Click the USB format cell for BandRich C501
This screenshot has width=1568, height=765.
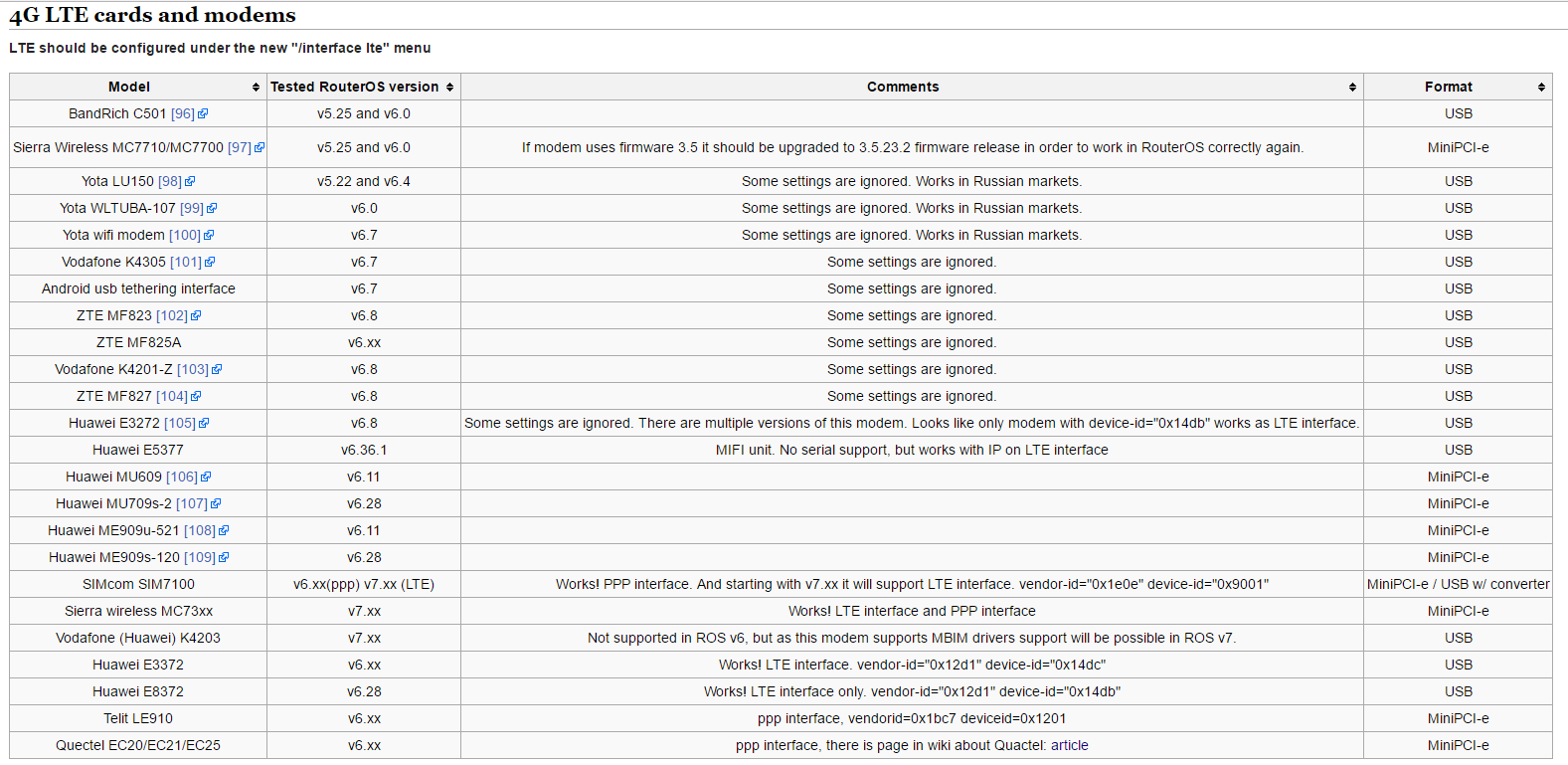pyautogui.click(x=1459, y=113)
